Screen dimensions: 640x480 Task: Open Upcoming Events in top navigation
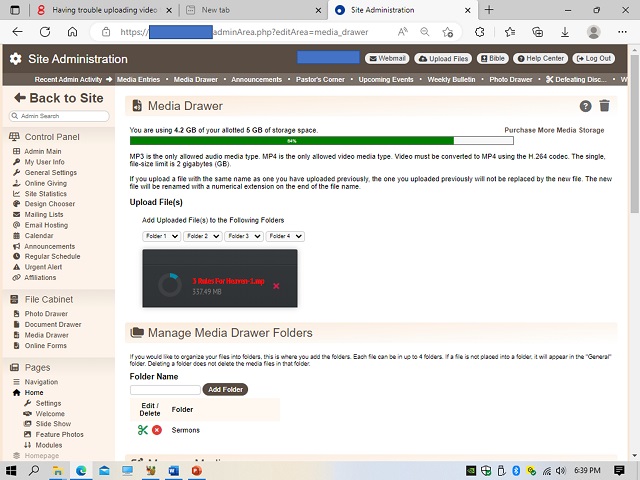(386, 80)
